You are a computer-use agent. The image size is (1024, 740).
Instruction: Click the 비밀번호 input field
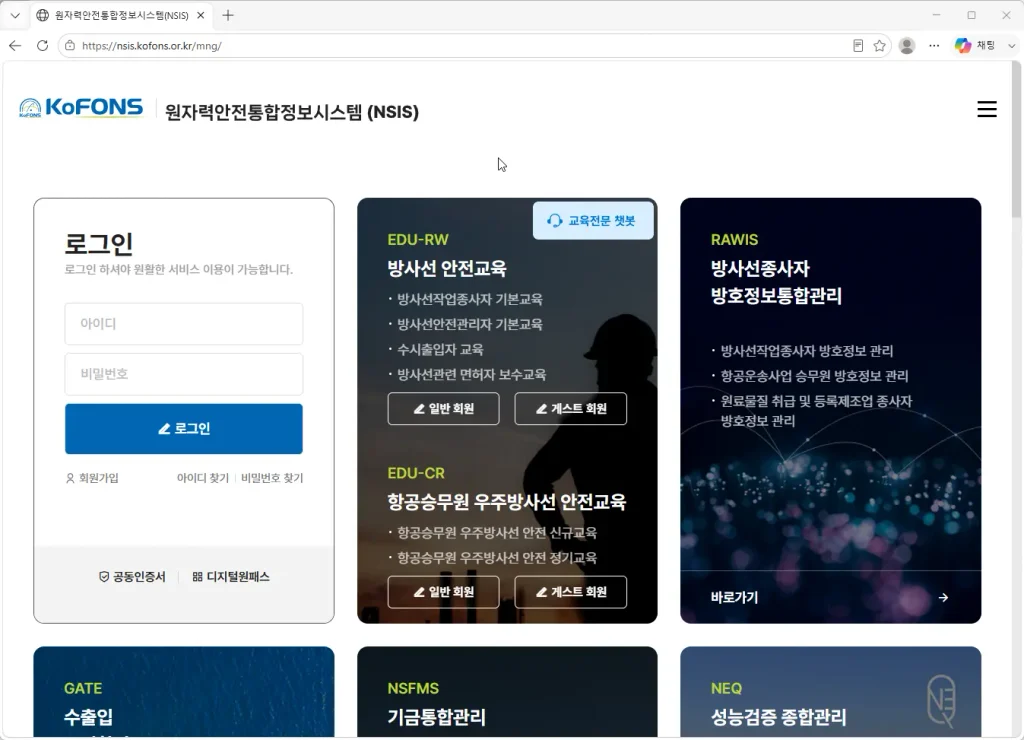click(x=184, y=374)
